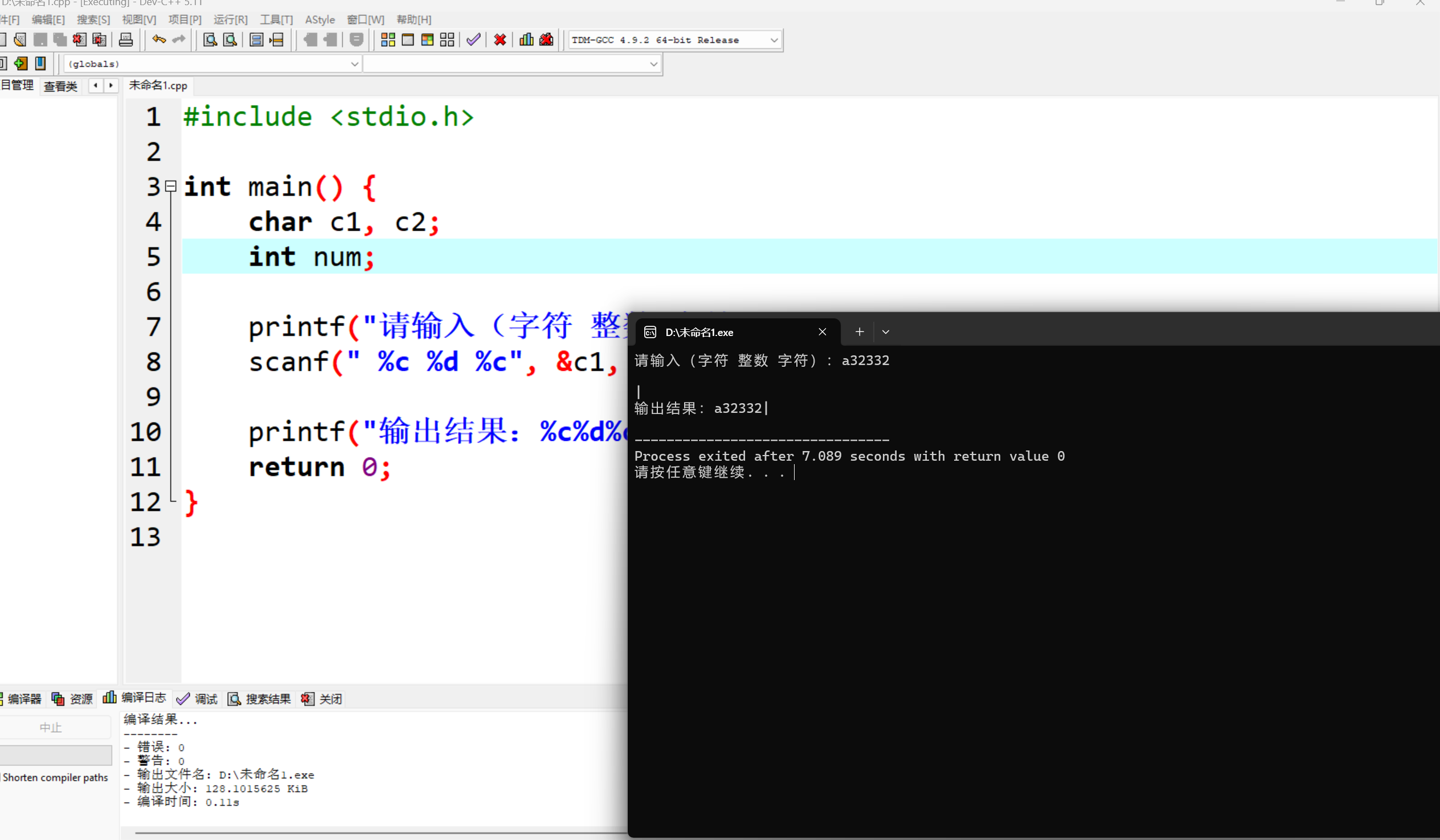Open the TDM-GCC compiler configuration dropdown
This screenshot has width=1440, height=840.
[x=774, y=40]
